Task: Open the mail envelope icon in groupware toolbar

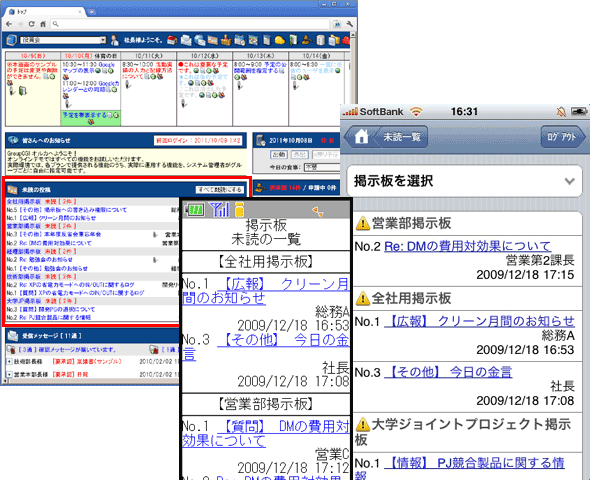Action: coord(186,40)
